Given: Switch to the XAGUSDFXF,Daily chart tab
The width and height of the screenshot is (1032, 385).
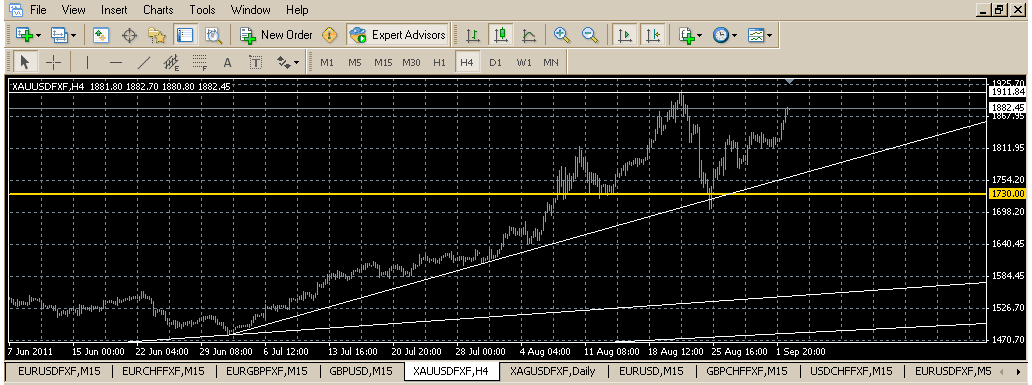Looking at the screenshot, I should [x=552, y=371].
